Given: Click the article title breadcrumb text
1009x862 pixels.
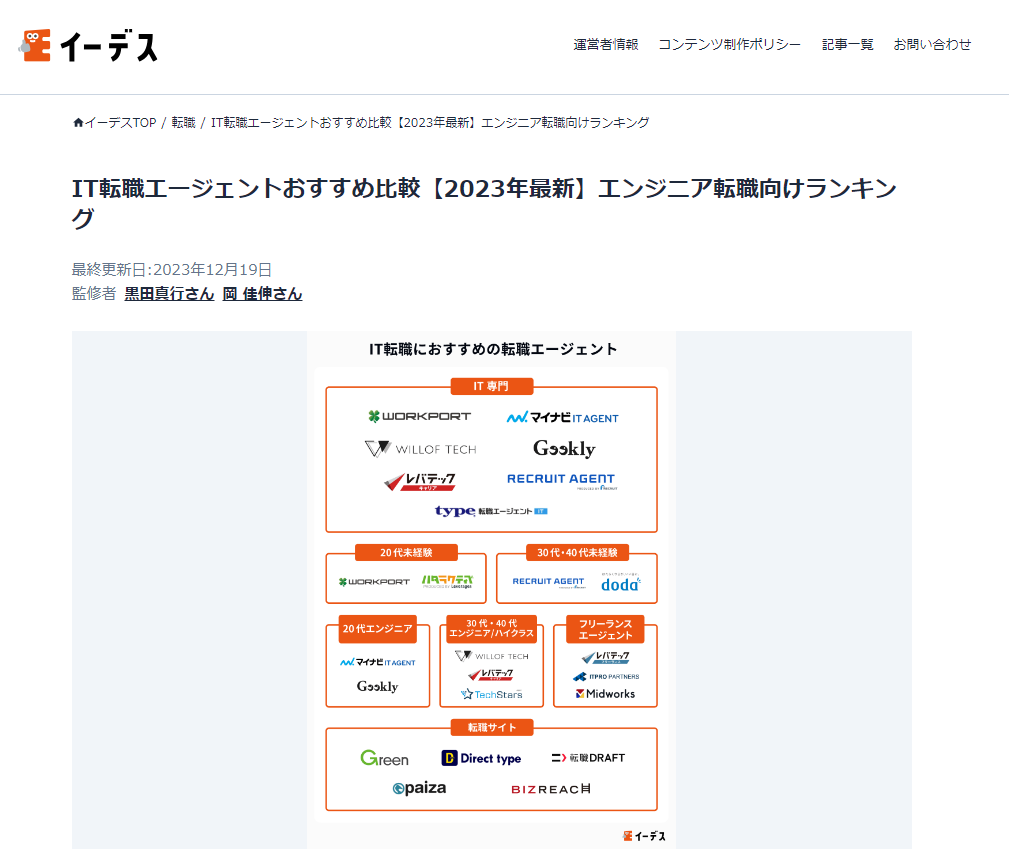Looking at the screenshot, I should pyautogui.click(x=430, y=122).
